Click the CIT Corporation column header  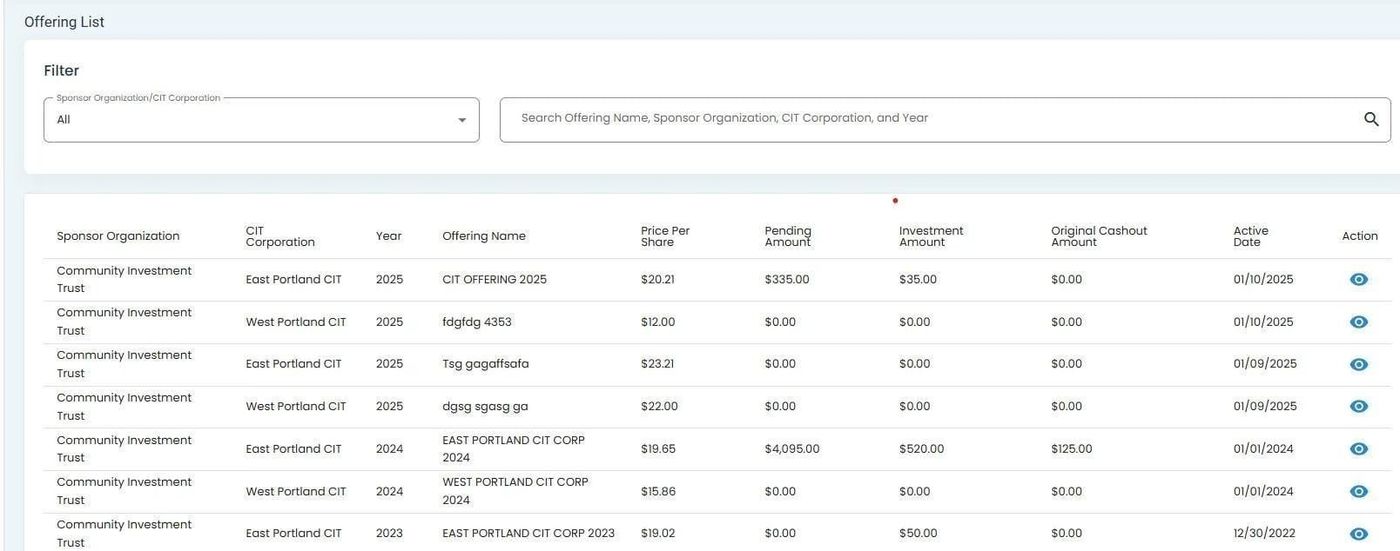280,236
